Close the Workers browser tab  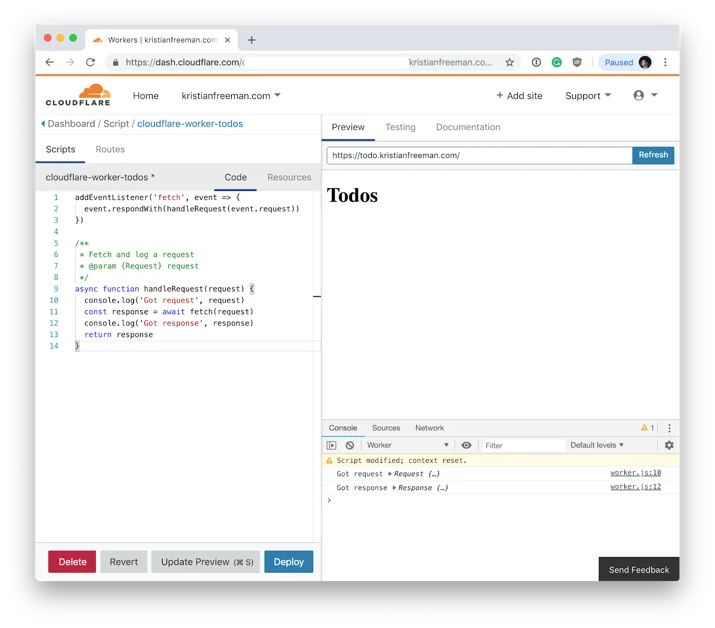click(227, 40)
